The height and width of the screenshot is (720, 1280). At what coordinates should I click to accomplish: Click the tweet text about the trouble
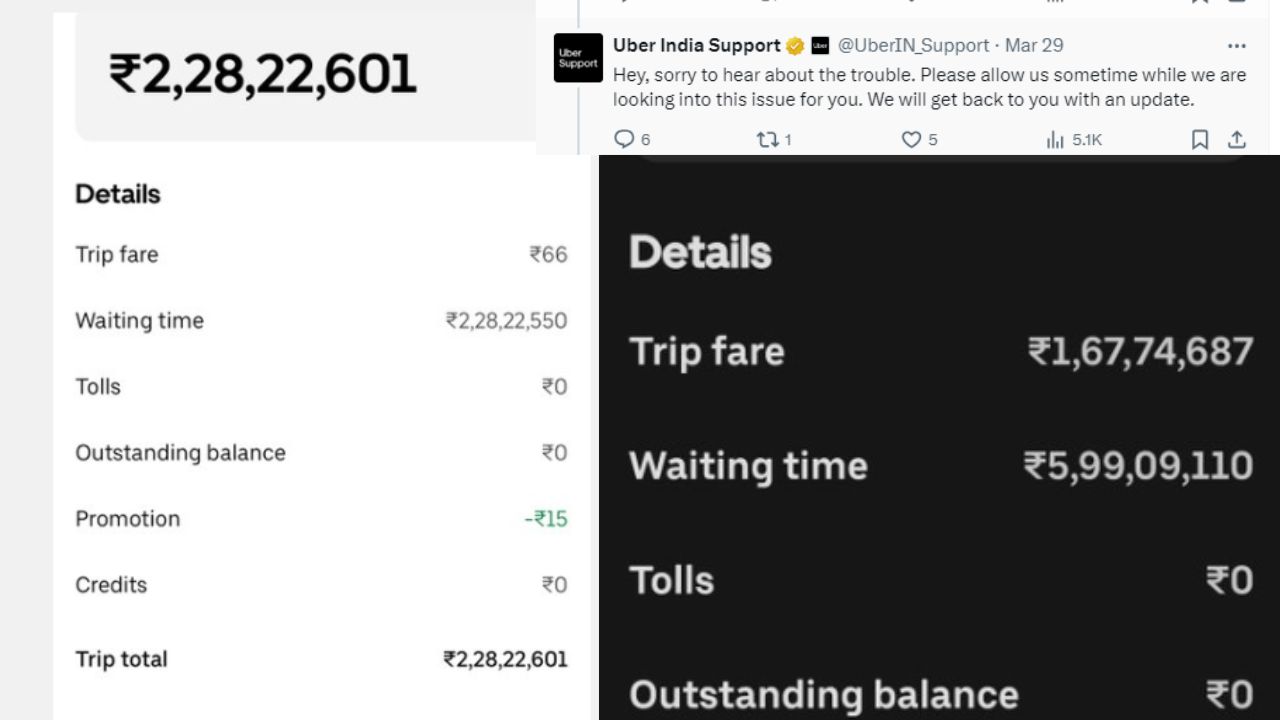(929, 88)
